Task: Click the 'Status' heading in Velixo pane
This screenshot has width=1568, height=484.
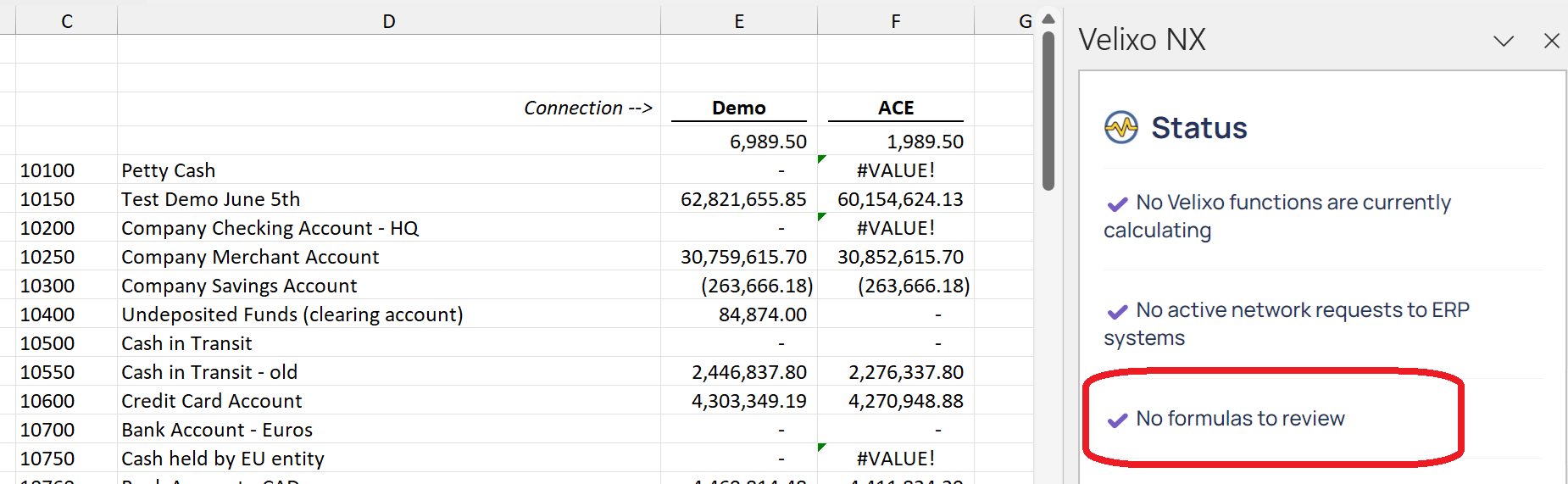Action: point(1199,128)
